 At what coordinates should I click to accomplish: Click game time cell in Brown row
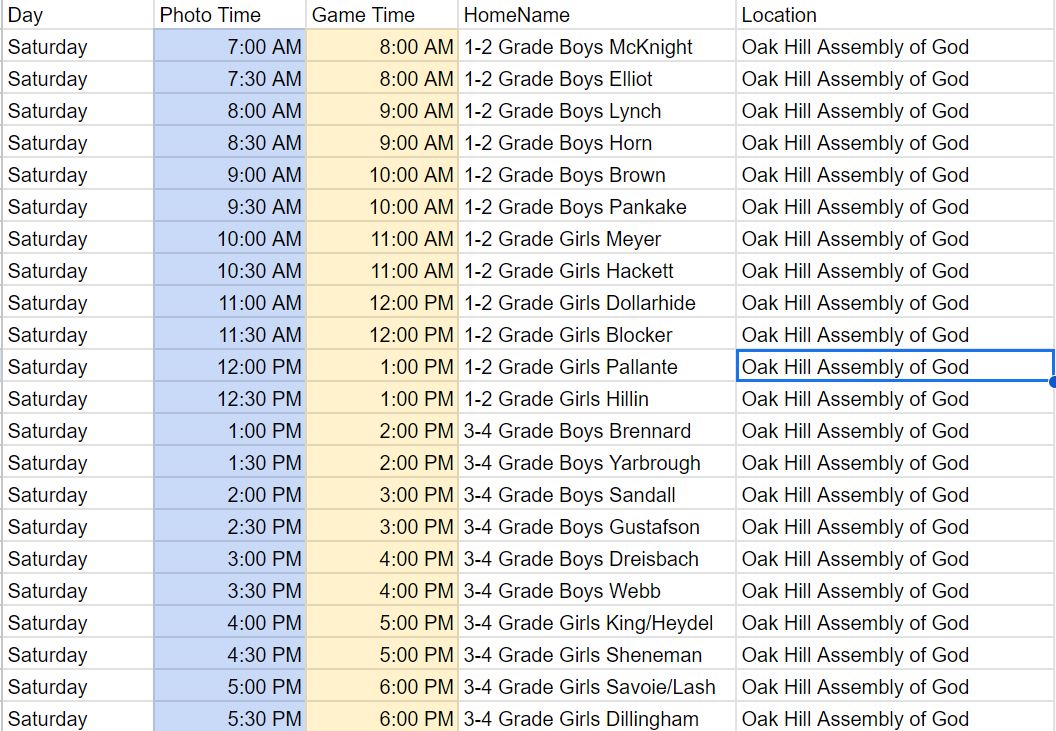382,174
